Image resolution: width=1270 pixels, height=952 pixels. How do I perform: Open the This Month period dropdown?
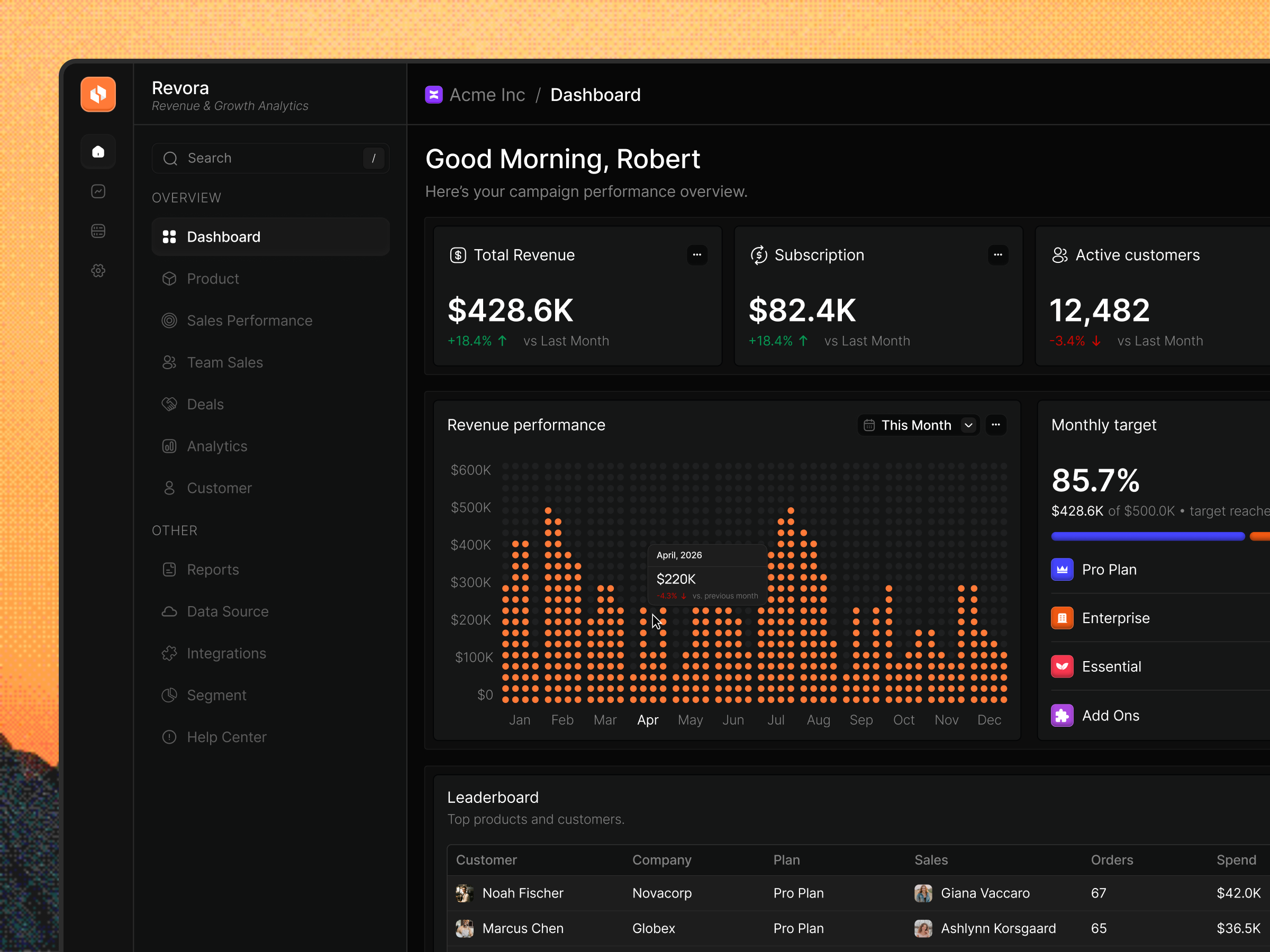pyautogui.click(x=918, y=425)
